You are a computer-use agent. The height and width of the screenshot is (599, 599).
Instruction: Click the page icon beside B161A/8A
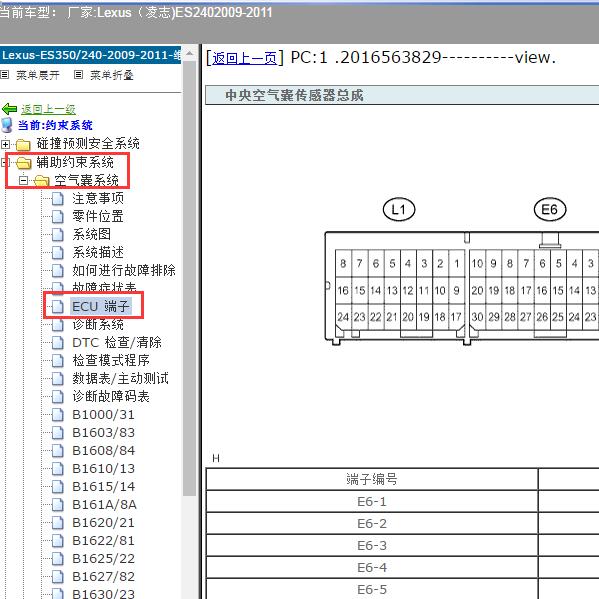pos(57,505)
